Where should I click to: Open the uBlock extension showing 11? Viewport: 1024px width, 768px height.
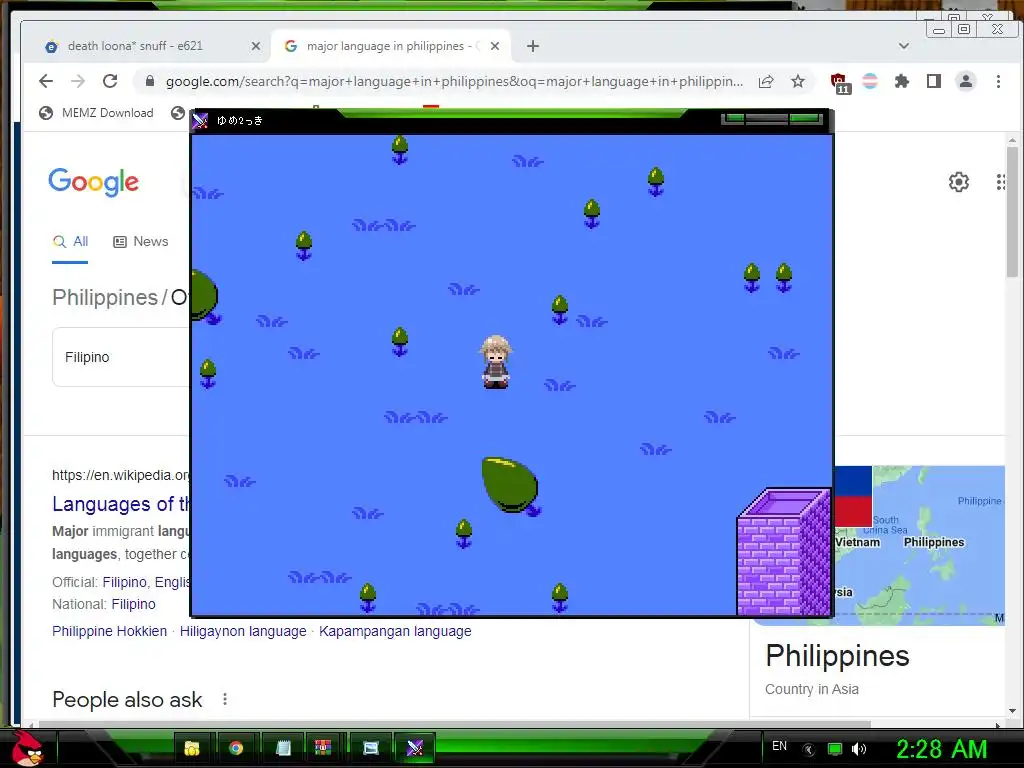[839, 83]
